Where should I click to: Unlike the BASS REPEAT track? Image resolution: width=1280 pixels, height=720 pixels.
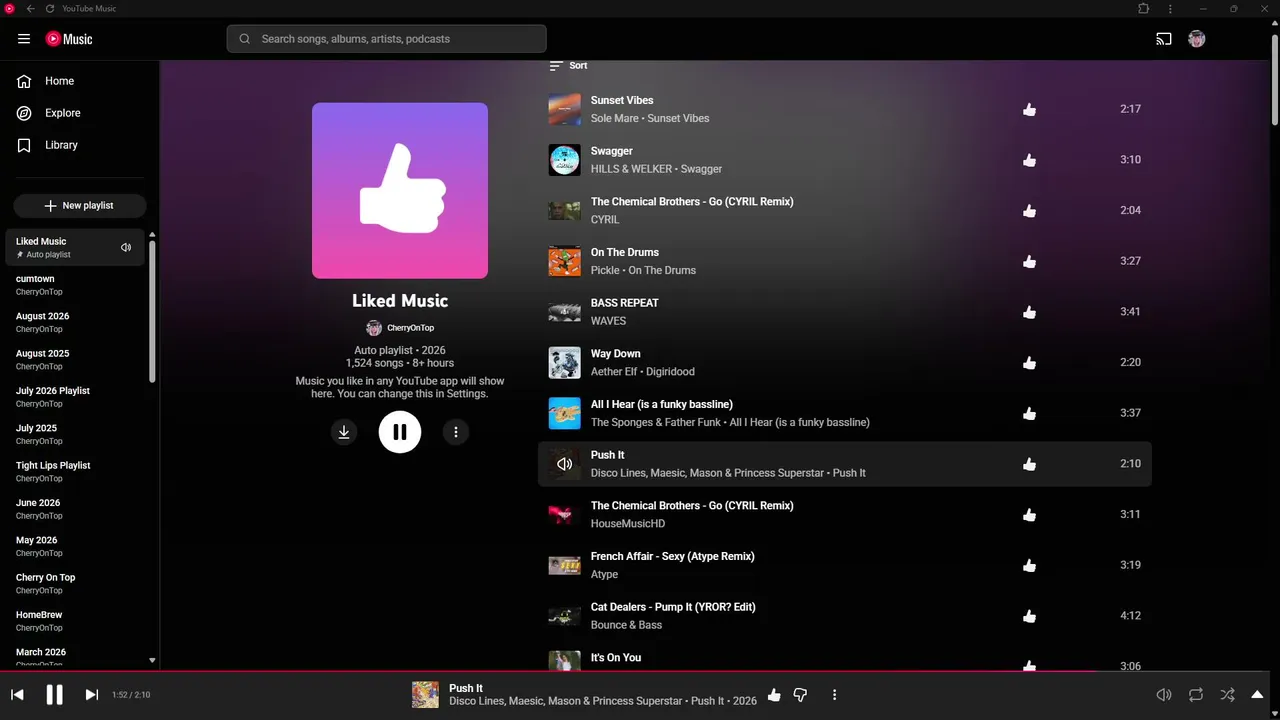pyautogui.click(x=1030, y=312)
